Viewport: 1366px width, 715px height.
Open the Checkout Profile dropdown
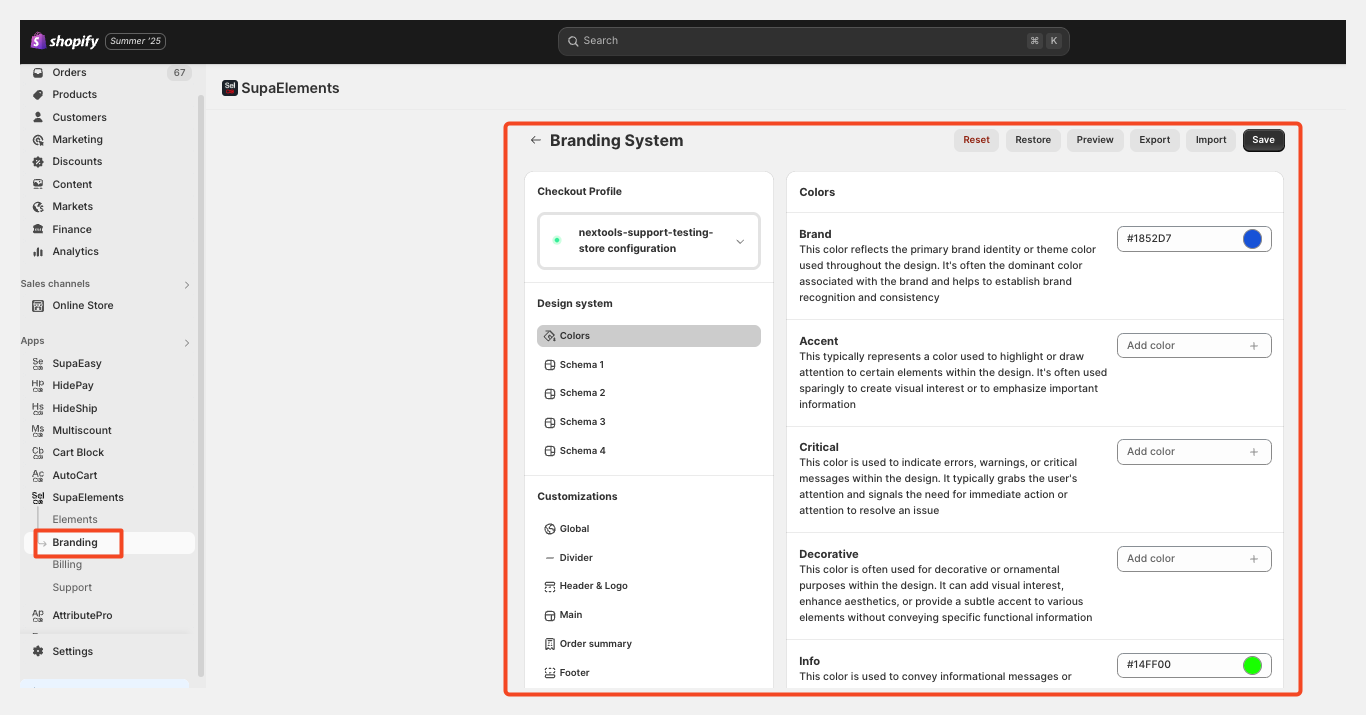point(649,241)
